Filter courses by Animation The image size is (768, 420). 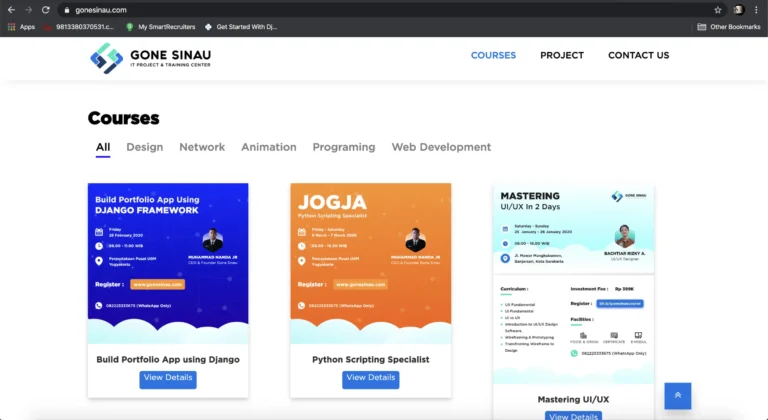pos(268,147)
